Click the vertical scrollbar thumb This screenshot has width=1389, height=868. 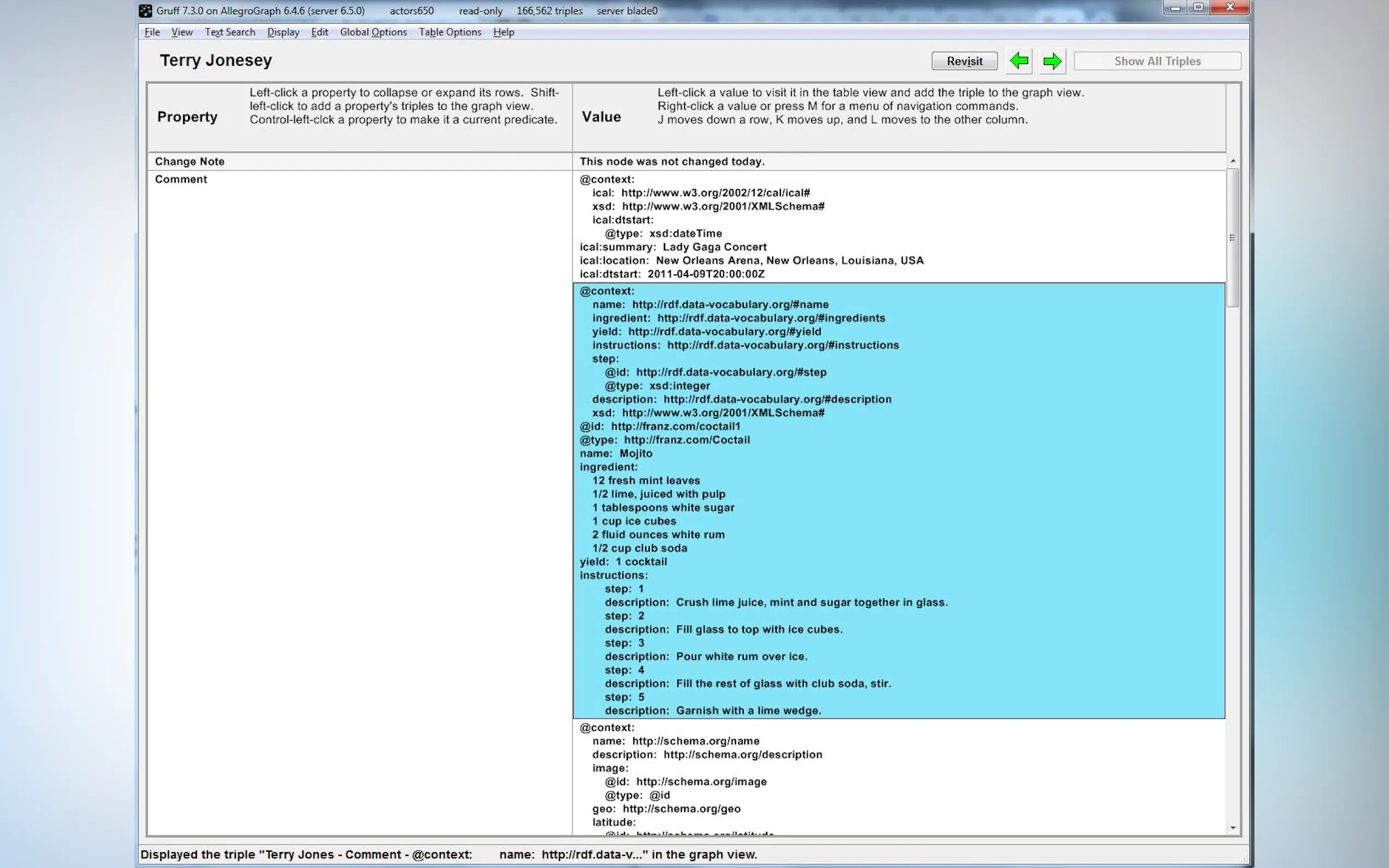pos(1232,238)
